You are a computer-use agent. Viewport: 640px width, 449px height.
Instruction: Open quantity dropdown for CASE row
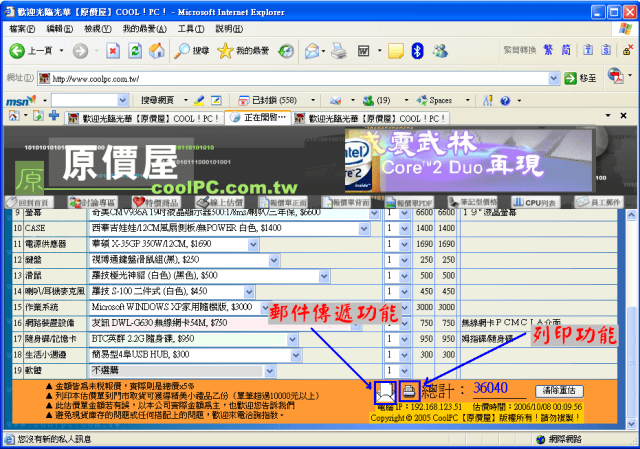pos(404,229)
